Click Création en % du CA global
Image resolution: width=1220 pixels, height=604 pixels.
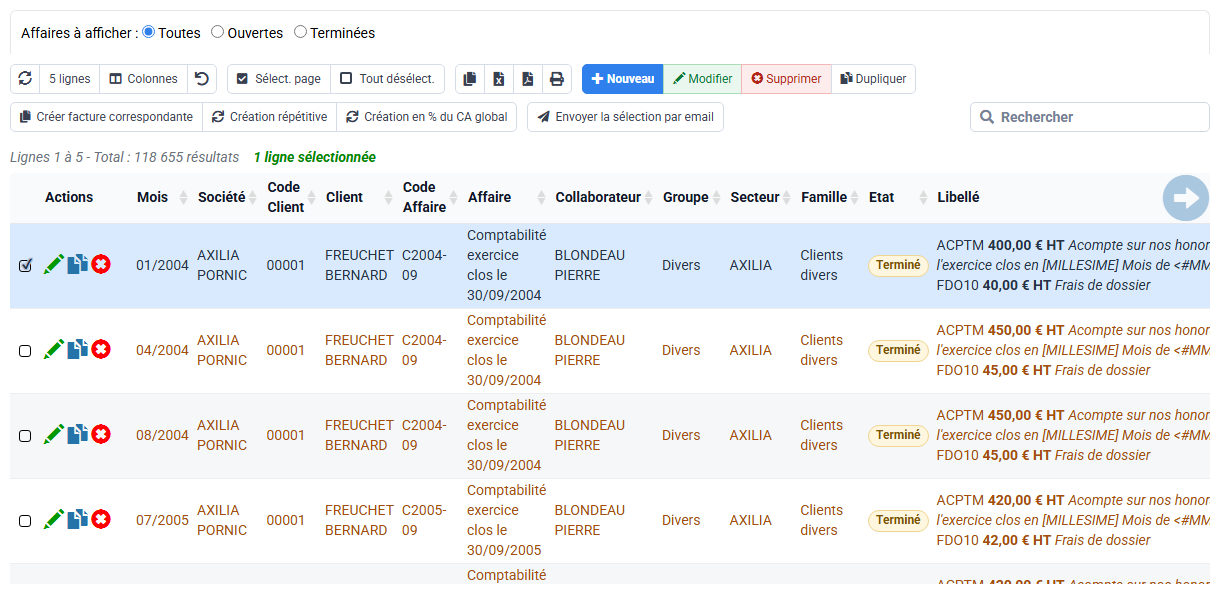pyautogui.click(x=427, y=117)
